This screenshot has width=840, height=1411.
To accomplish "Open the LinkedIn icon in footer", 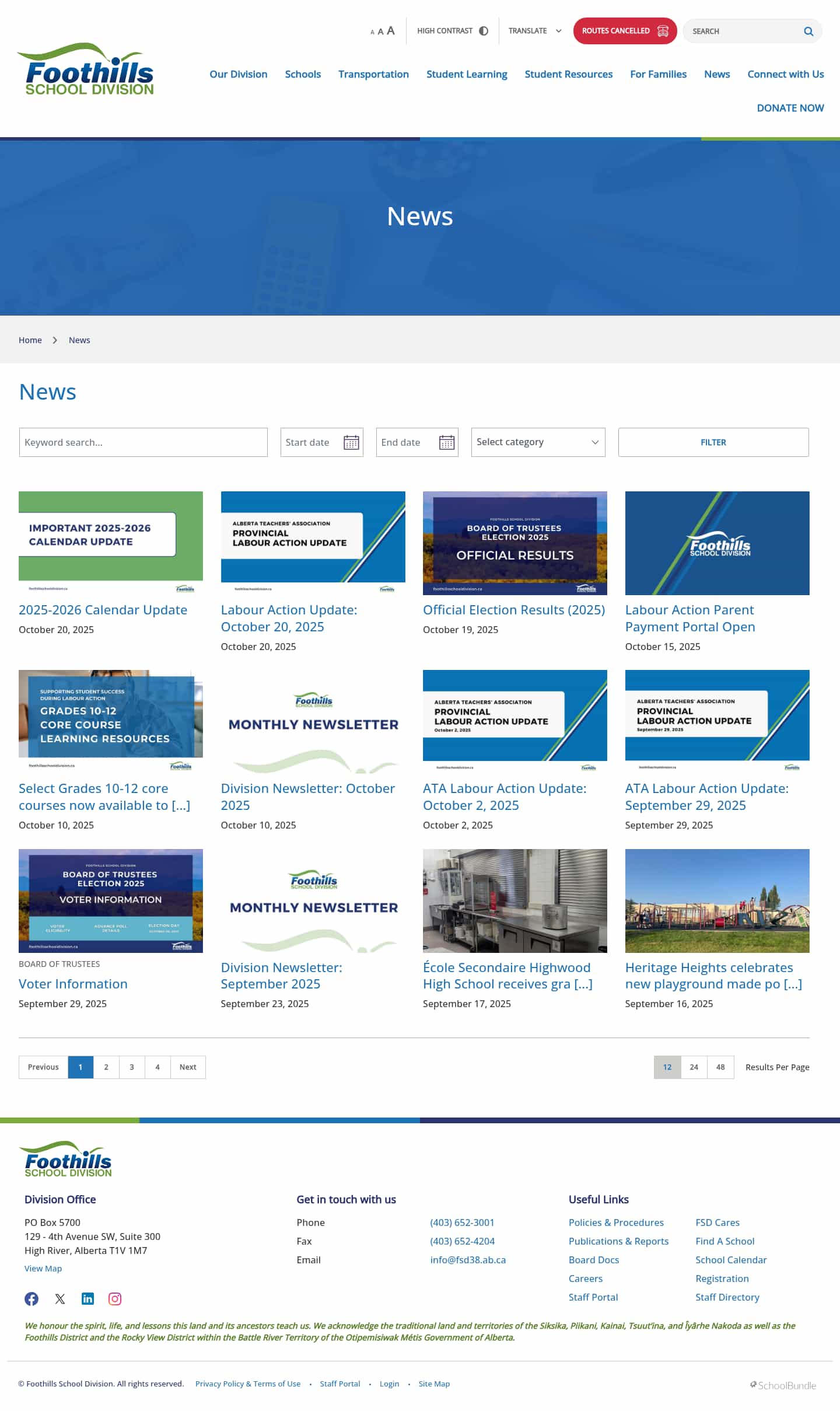I will (x=87, y=1298).
